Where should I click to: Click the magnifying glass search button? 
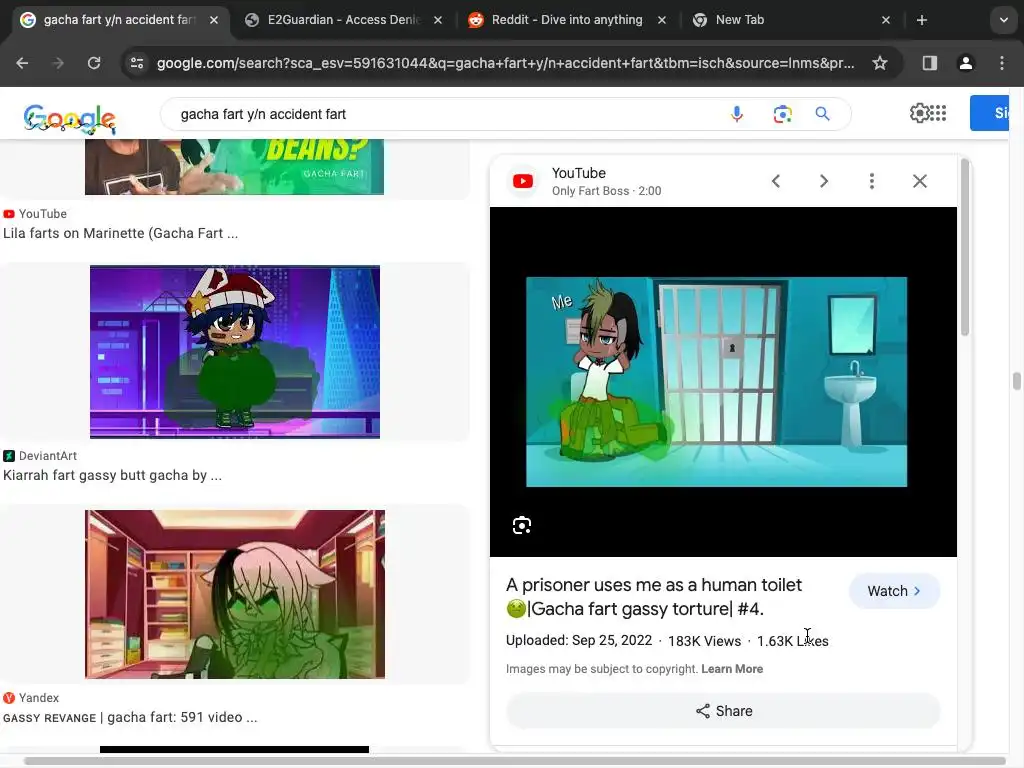click(x=822, y=114)
